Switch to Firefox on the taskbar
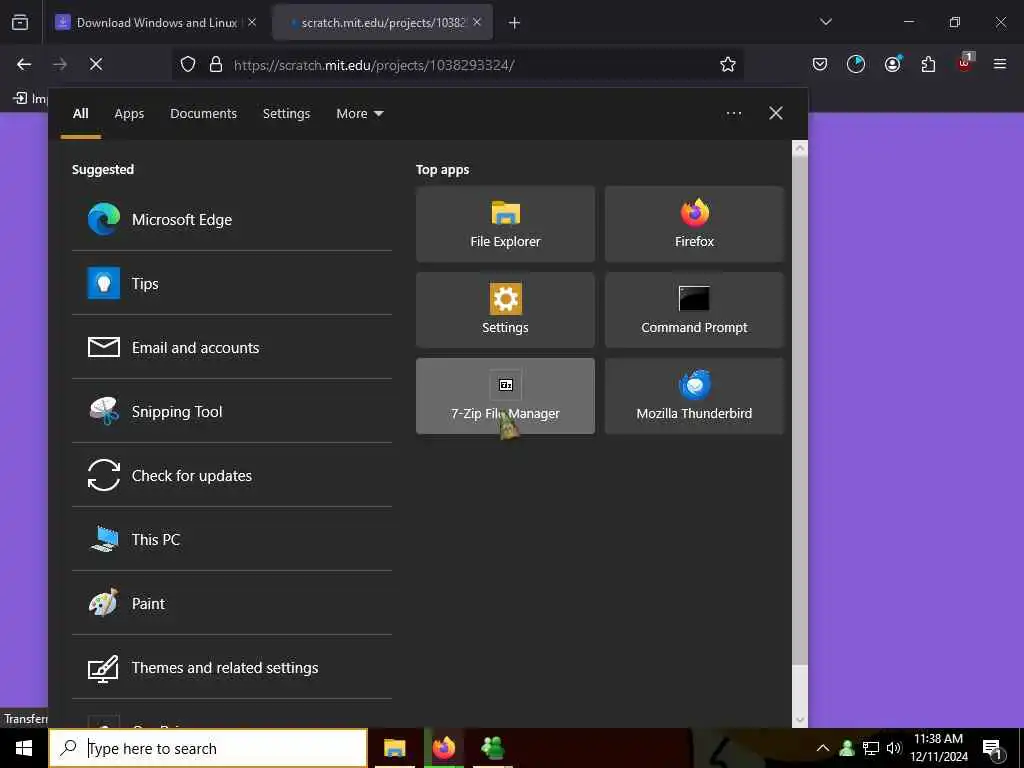Image resolution: width=1024 pixels, height=768 pixels. coord(444,748)
